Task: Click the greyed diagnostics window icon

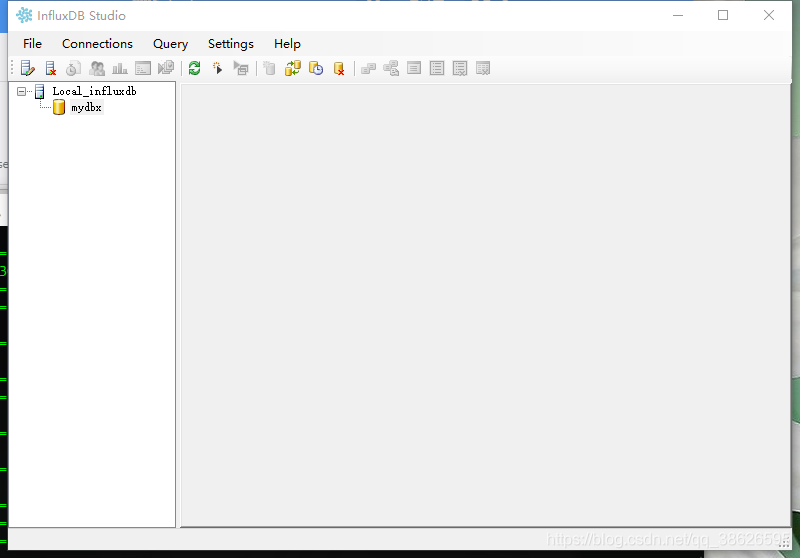Action: click(x=143, y=68)
